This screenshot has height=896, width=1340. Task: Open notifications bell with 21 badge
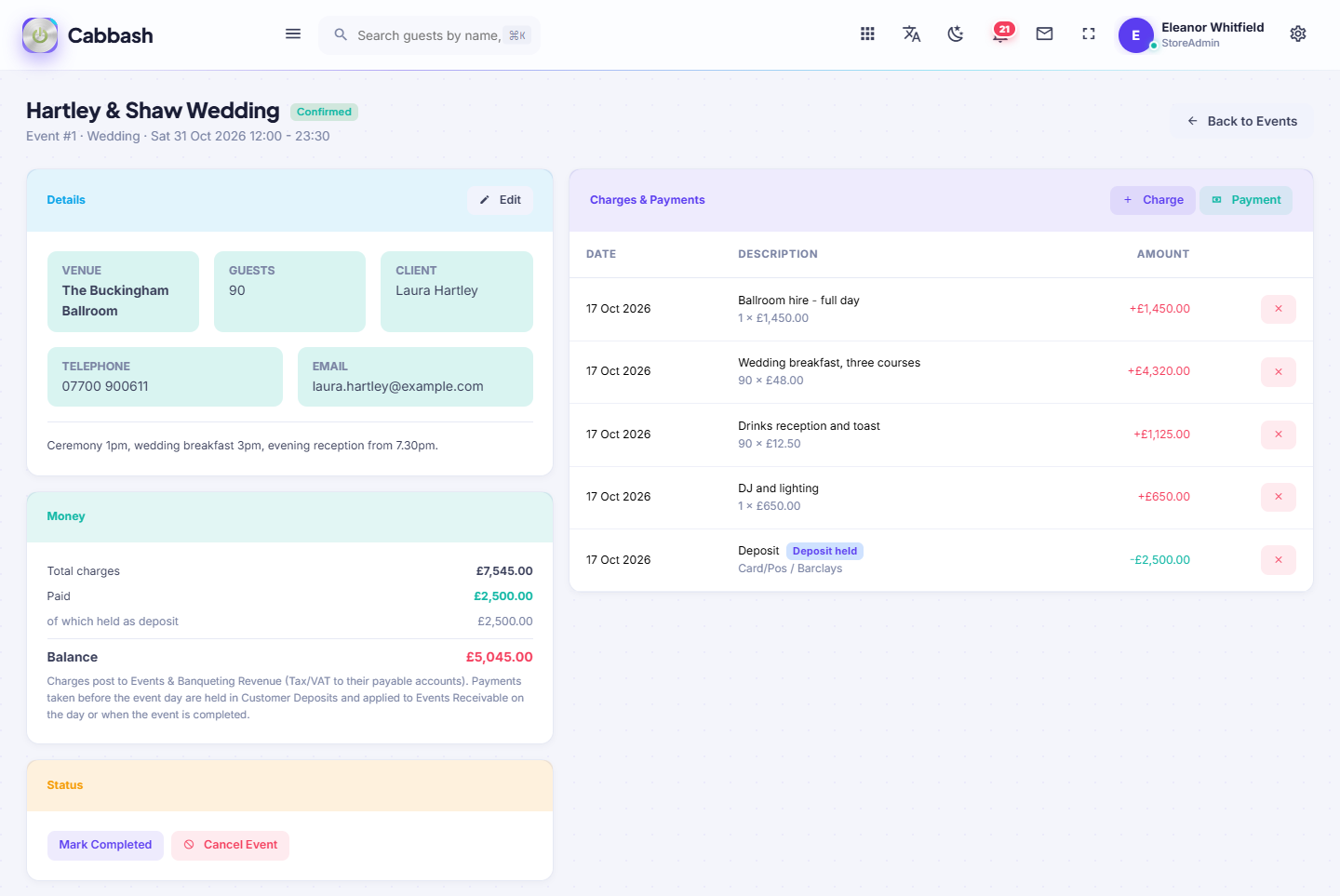point(1001,33)
